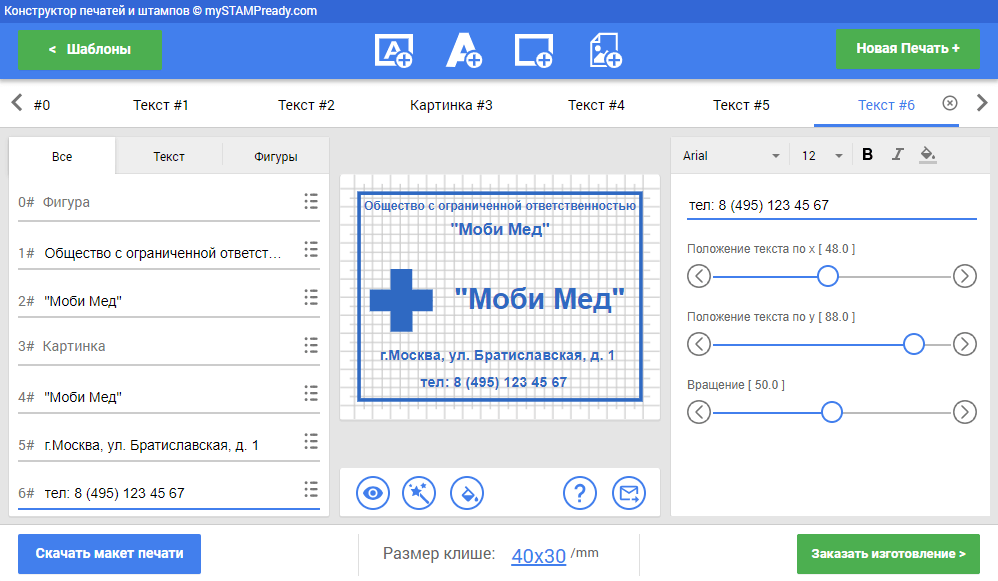Show previous element tabs with left arrow
The width and height of the screenshot is (998, 581).
[17, 102]
